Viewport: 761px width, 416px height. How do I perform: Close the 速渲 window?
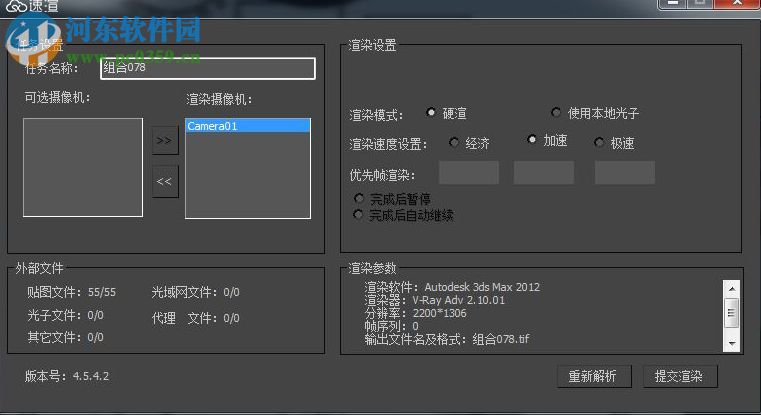click(x=737, y=3)
